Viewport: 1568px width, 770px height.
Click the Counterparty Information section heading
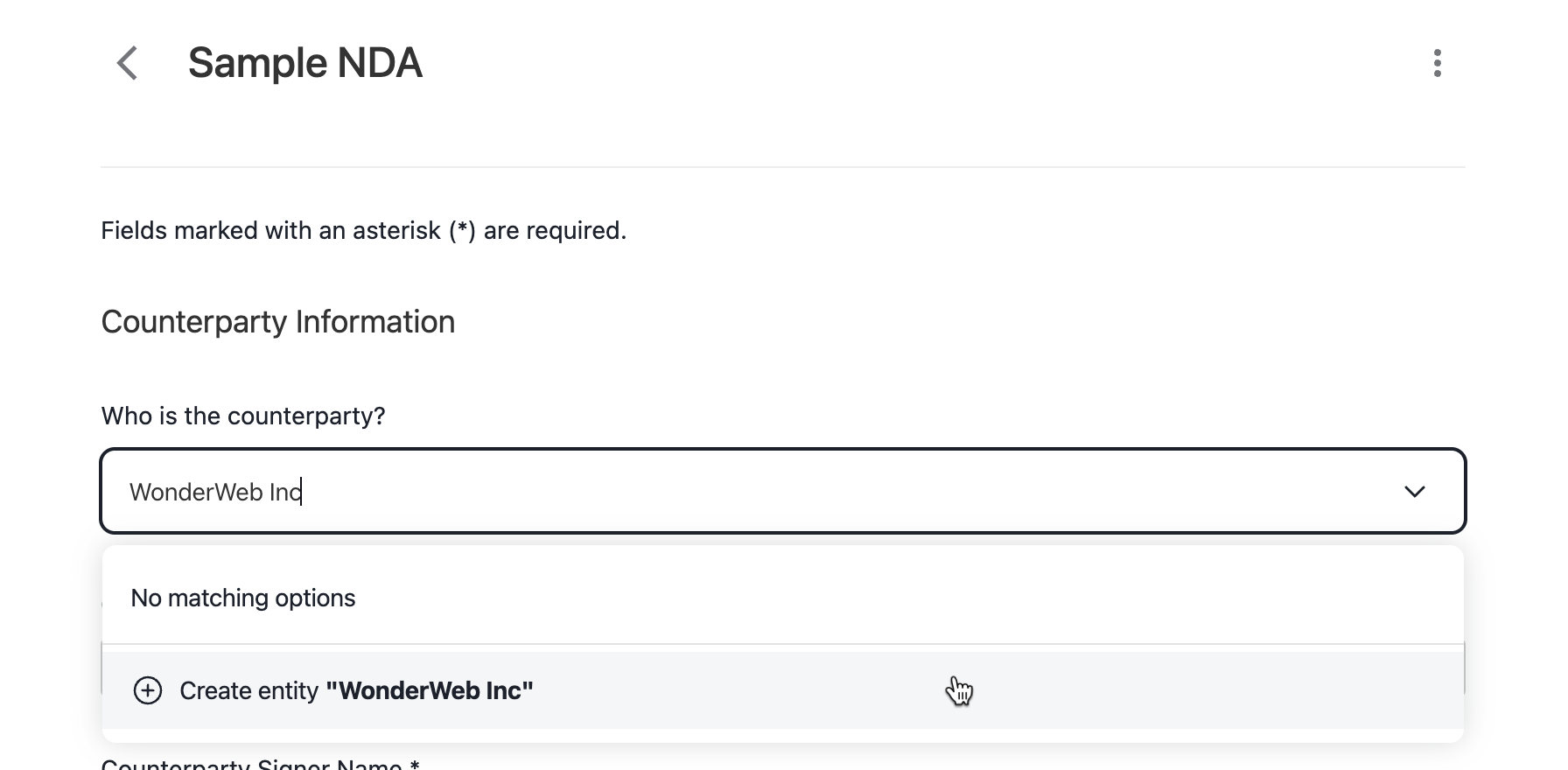click(277, 322)
